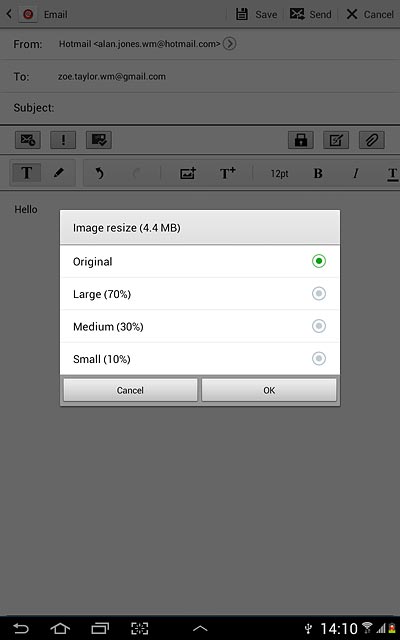Confirm resize with OK button
Image resolution: width=400 pixels, height=640 pixels.
click(x=269, y=390)
